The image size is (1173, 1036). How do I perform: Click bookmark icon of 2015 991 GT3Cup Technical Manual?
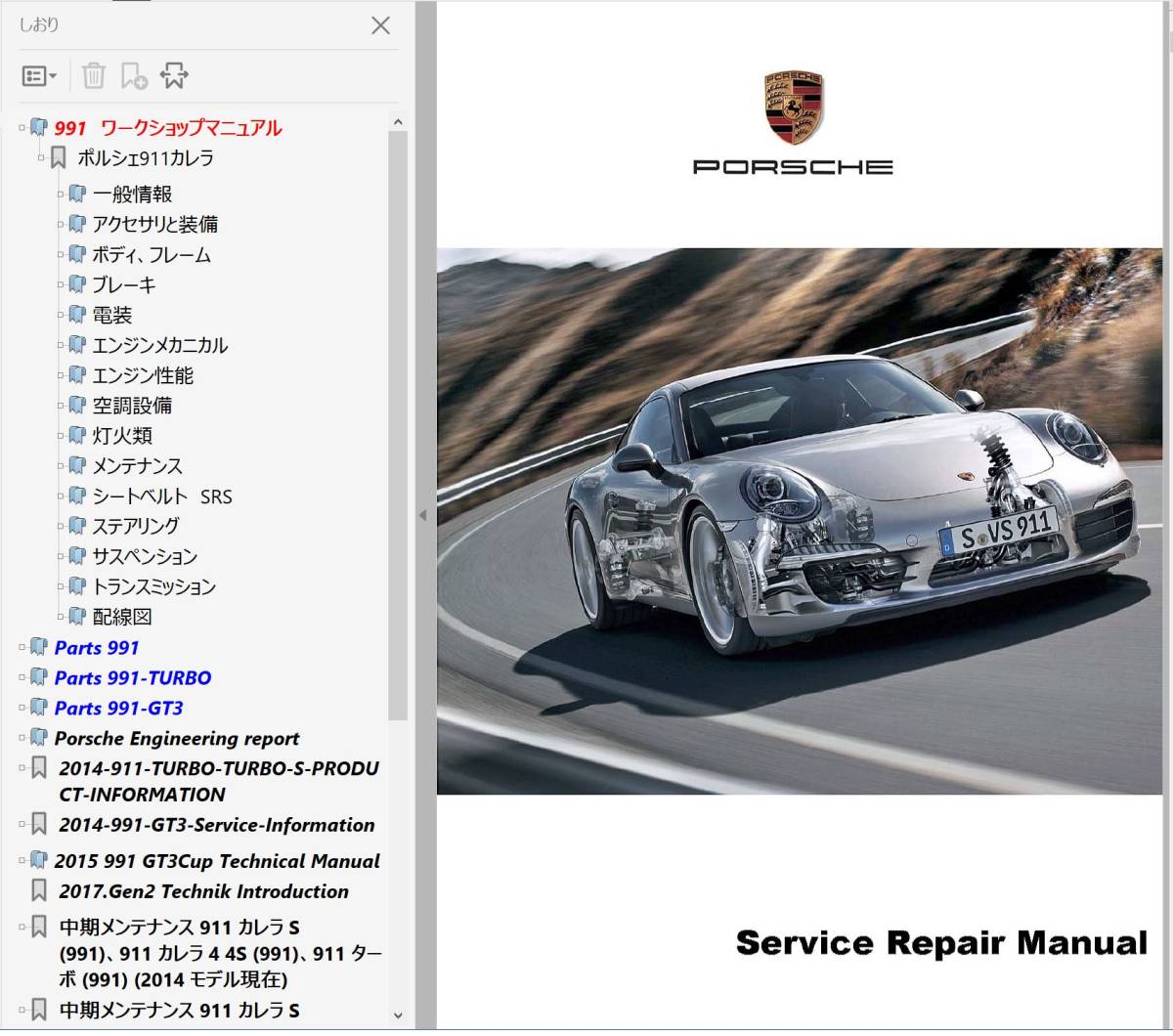pos(39,861)
